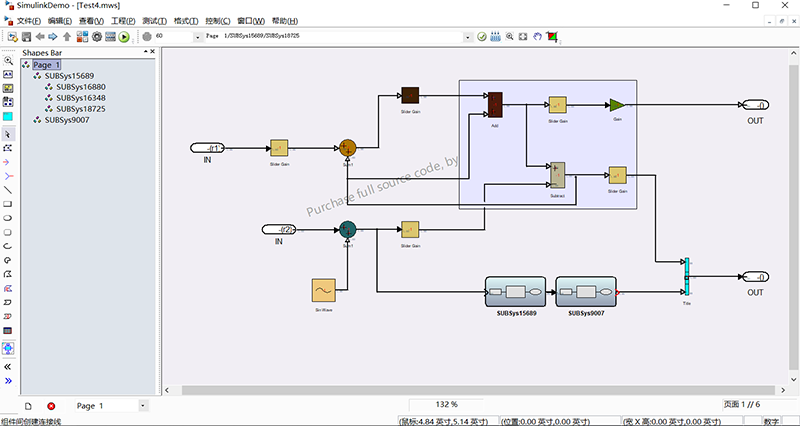This screenshot has height=426, width=800.
Task: Open the 文件(F) menu
Action: (x=27, y=20)
